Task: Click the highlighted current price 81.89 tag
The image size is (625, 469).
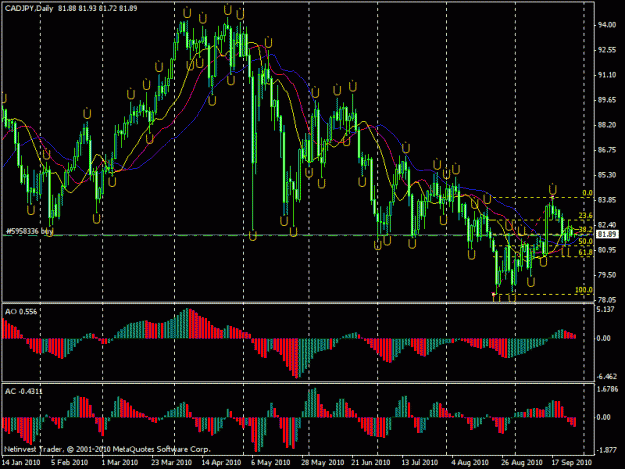Action: tap(607, 234)
